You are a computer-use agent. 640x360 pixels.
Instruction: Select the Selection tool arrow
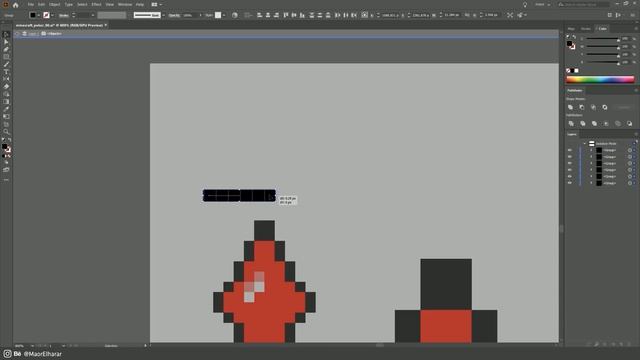(6, 35)
